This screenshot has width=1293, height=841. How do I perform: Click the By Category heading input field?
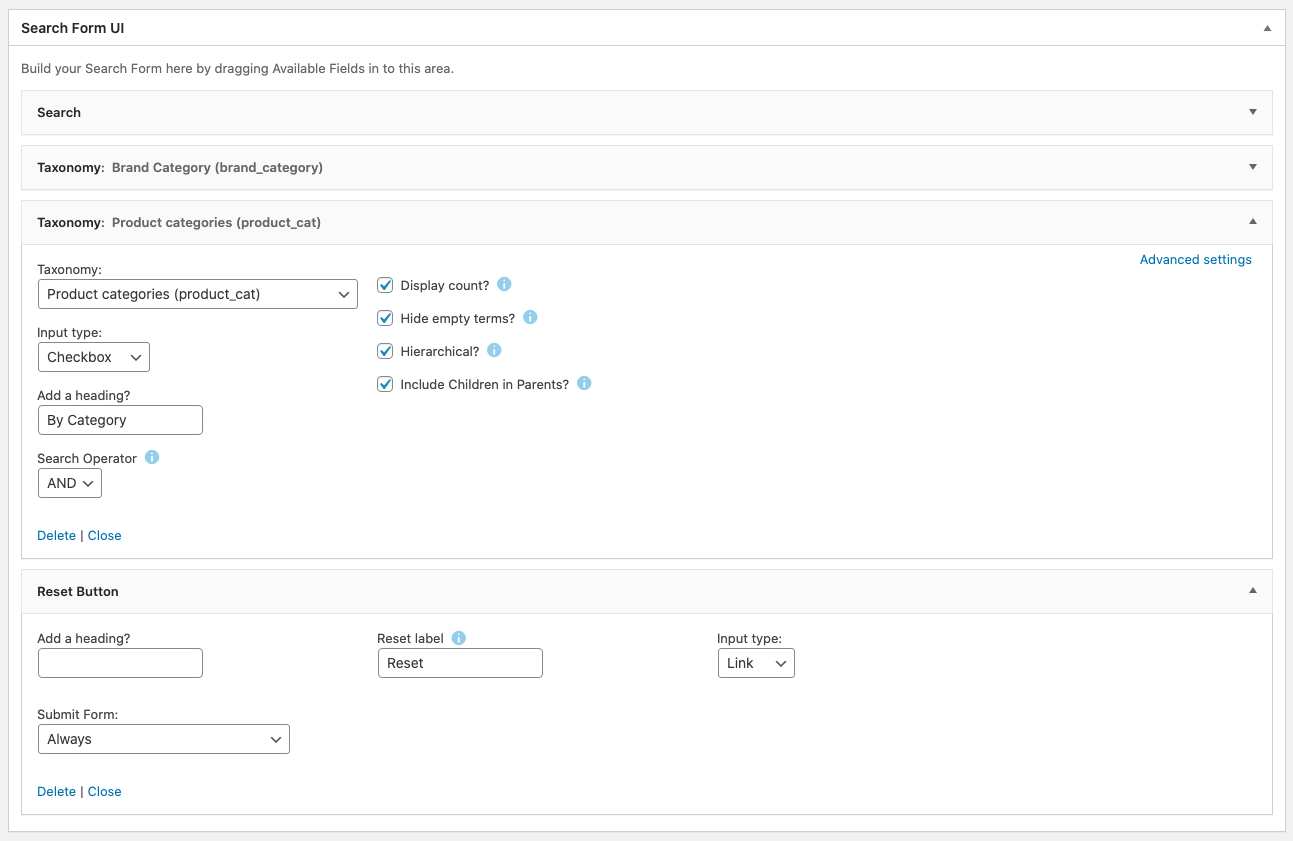click(120, 420)
